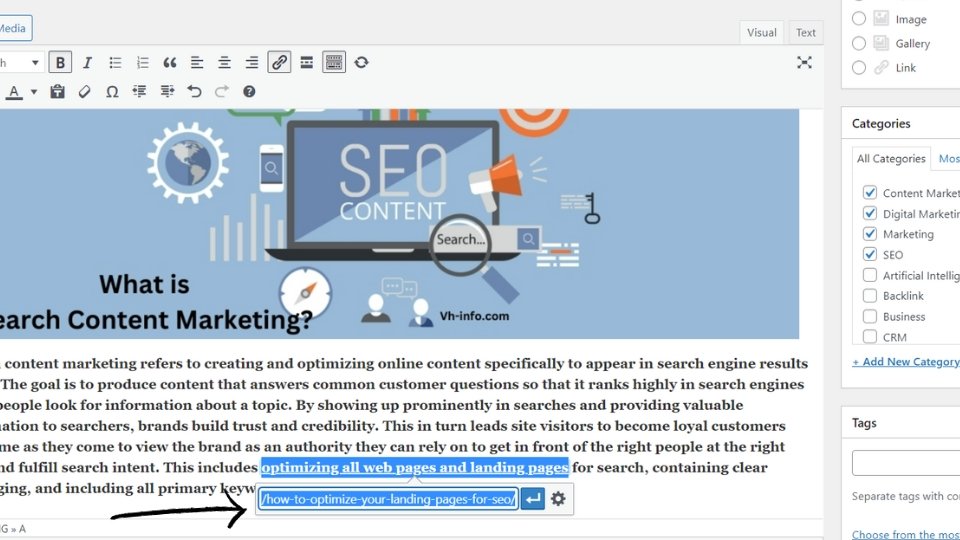Click the tags input field

coord(906,463)
